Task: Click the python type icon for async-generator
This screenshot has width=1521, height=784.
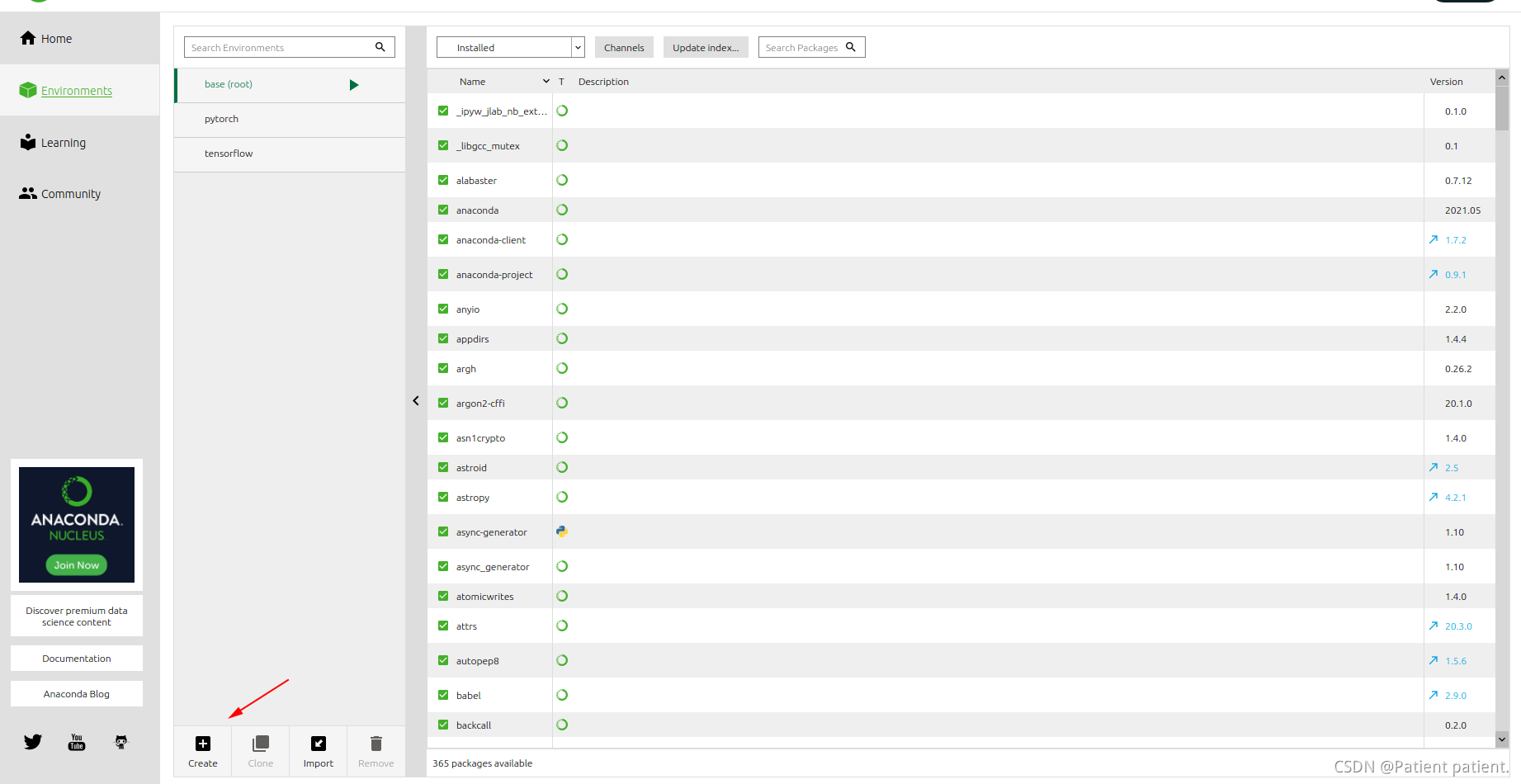Action: [562, 531]
